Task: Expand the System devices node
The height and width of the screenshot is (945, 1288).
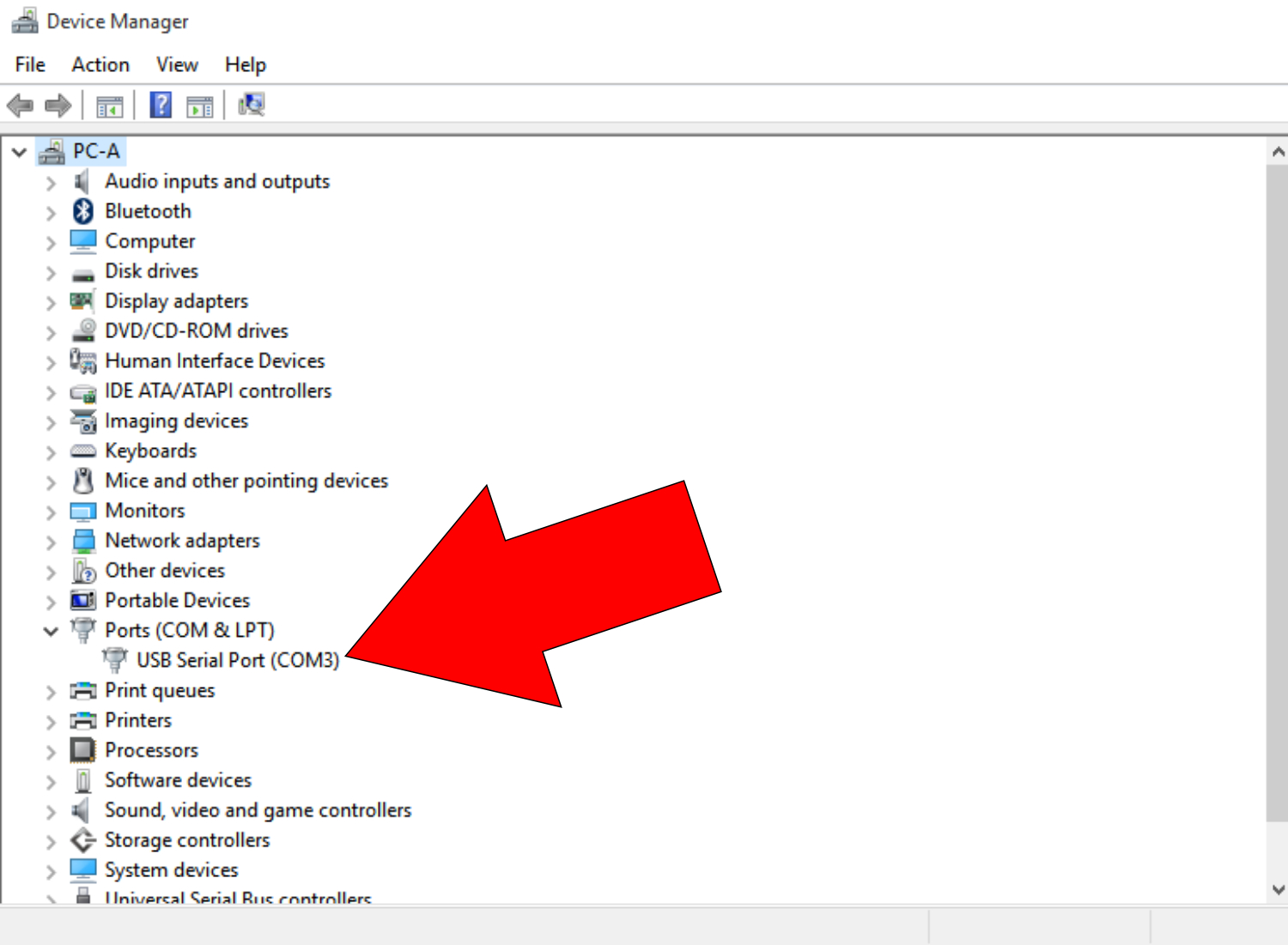Action: pyautogui.click(x=51, y=872)
